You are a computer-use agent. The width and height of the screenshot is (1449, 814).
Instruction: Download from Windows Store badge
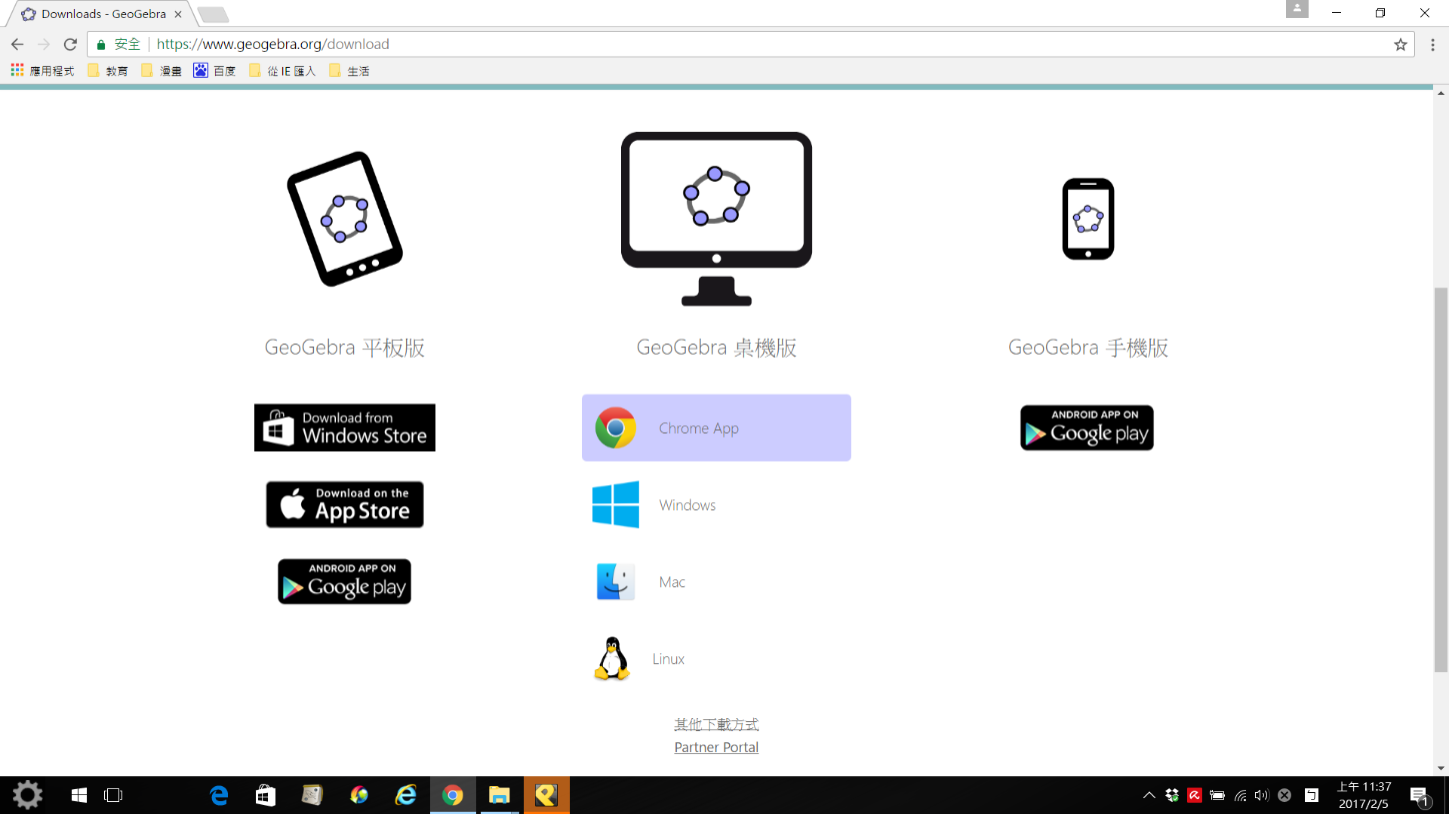tap(345, 428)
